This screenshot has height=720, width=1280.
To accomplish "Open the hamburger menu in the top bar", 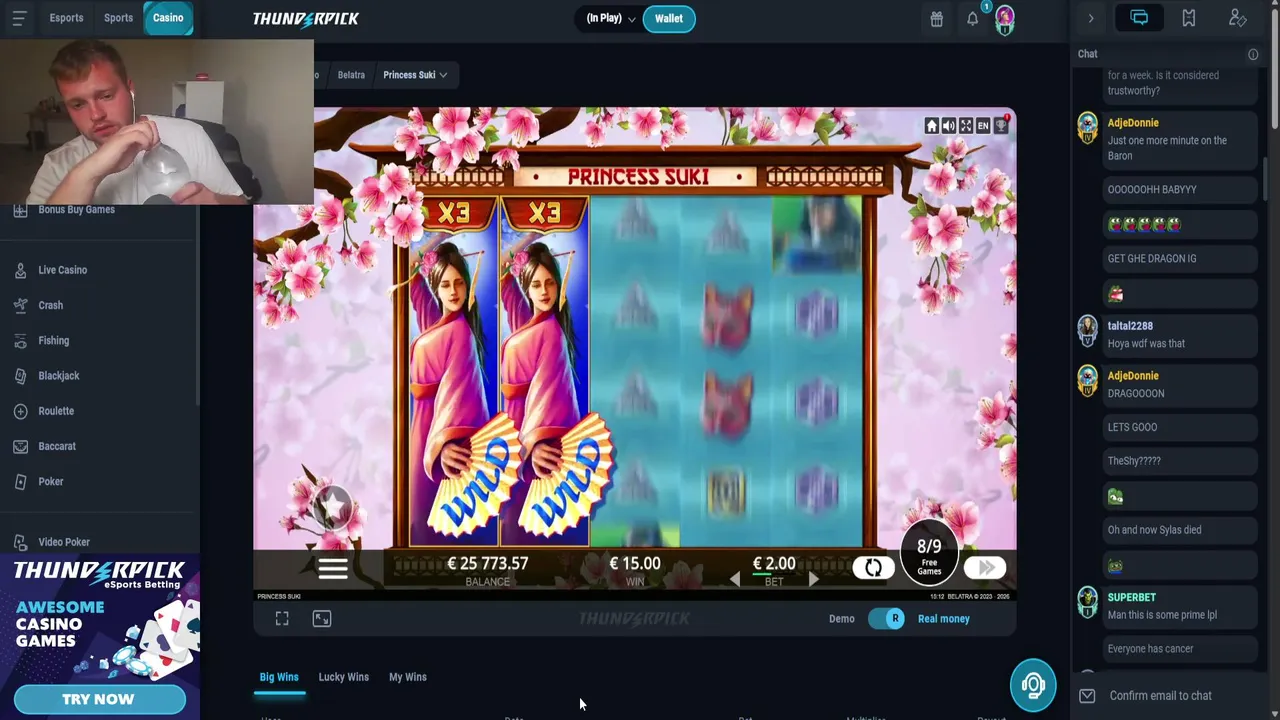I will pyautogui.click(x=19, y=18).
